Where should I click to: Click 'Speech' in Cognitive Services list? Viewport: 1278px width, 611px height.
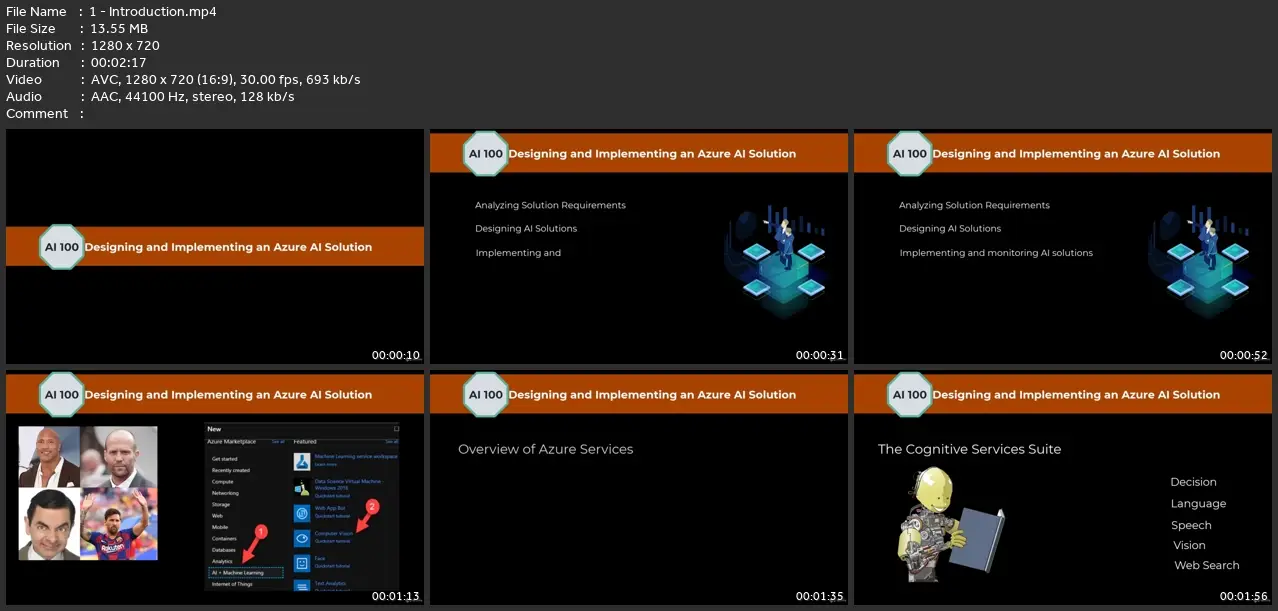[1191, 525]
